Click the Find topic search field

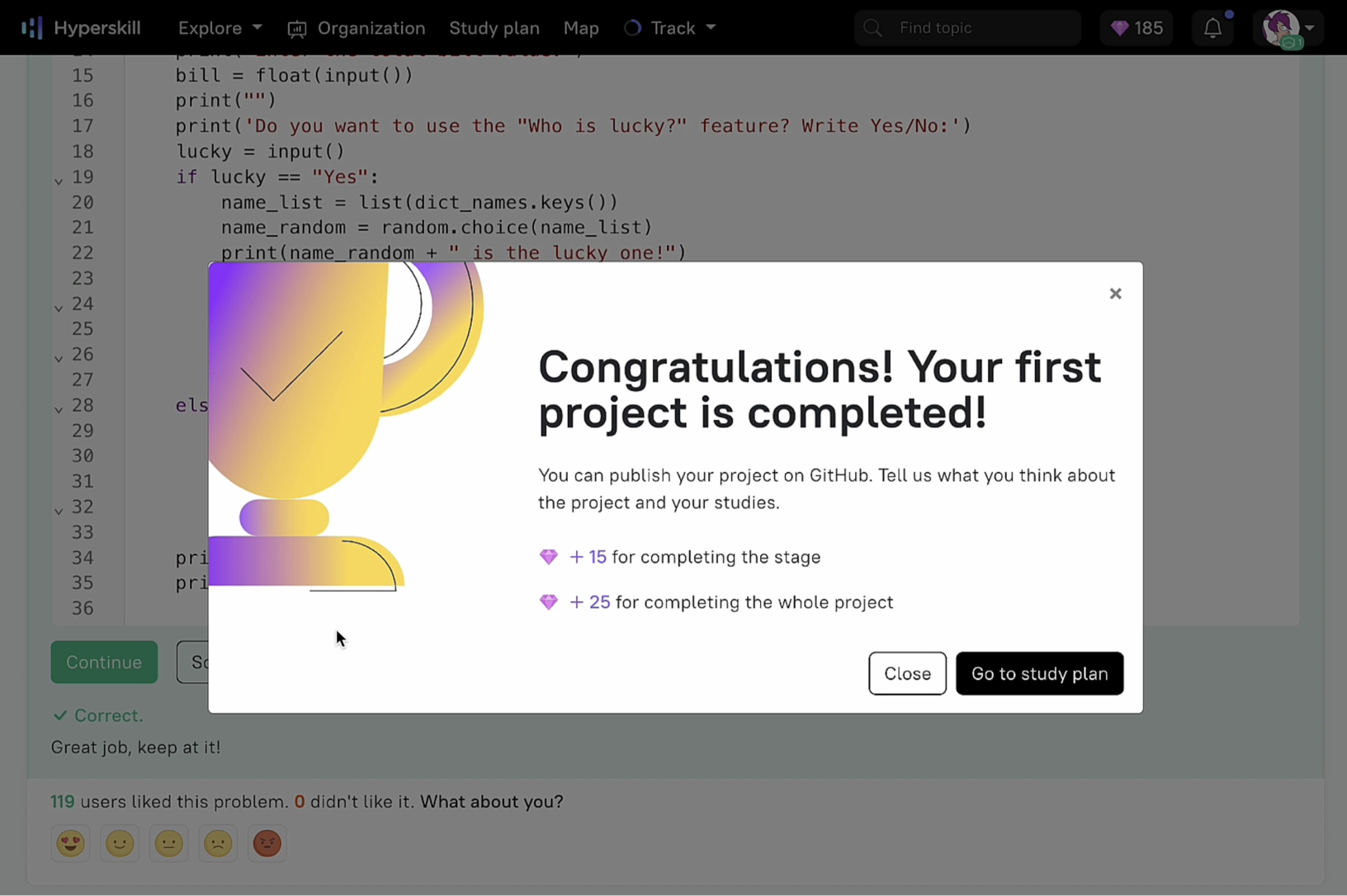click(966, 27)
